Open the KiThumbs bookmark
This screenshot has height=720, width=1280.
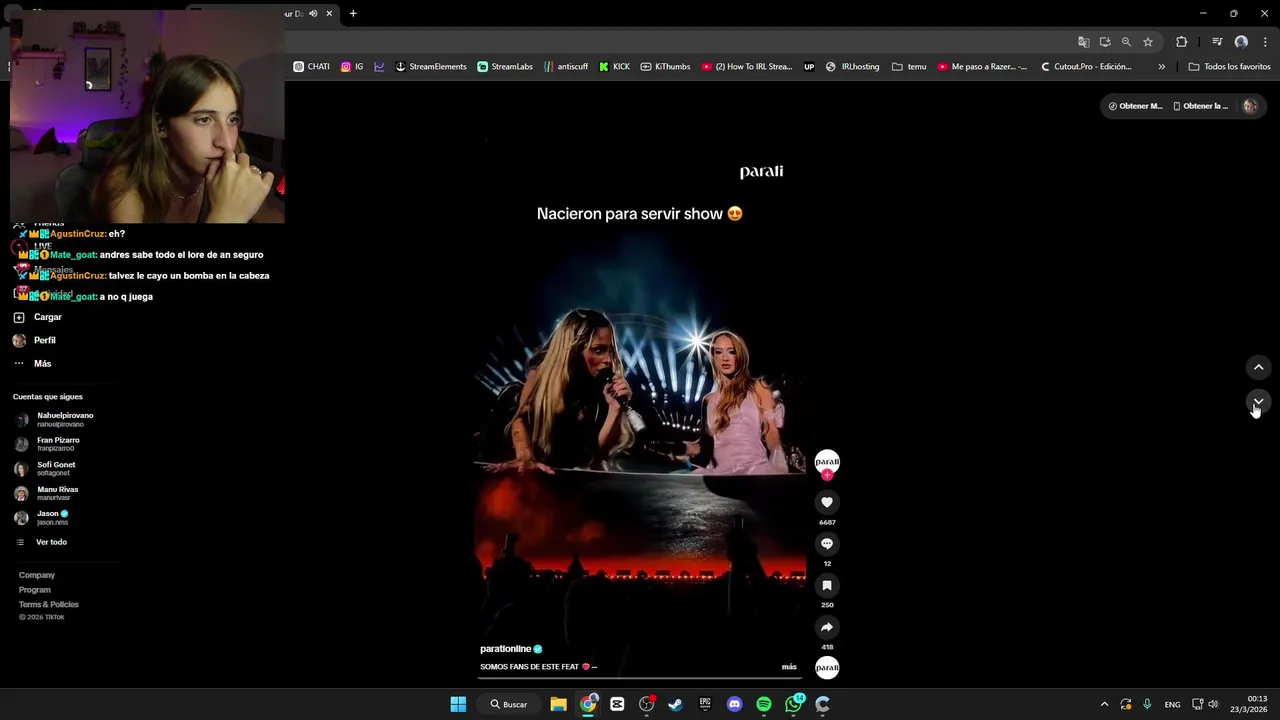(665, 67)
